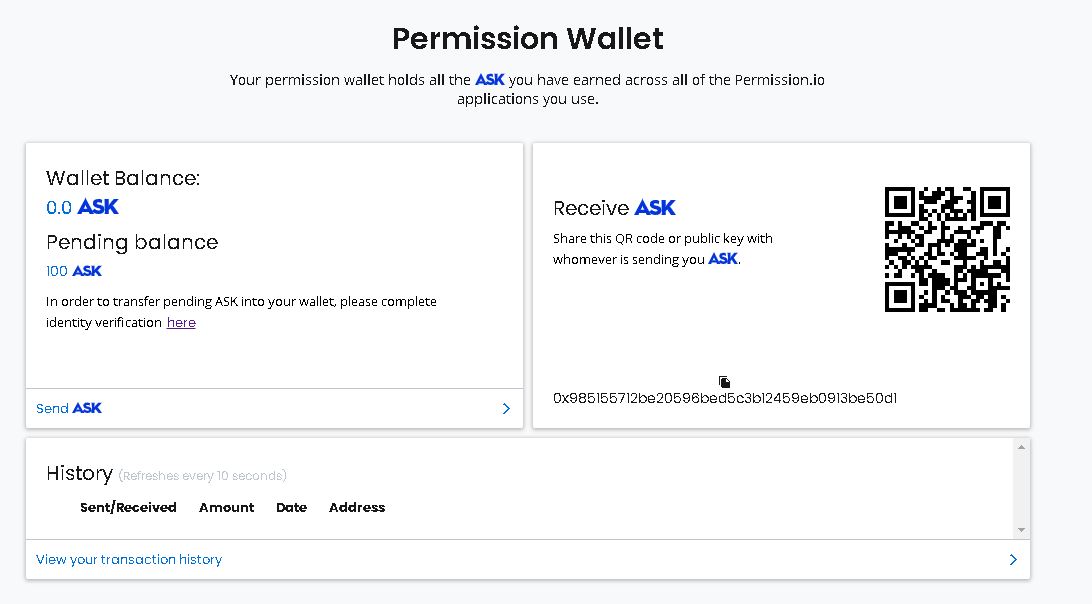The height and width of the screenshot is (604, 1092).
Task: Click the ASK logo beside the 0.0 balance
Action: (98, 207)
